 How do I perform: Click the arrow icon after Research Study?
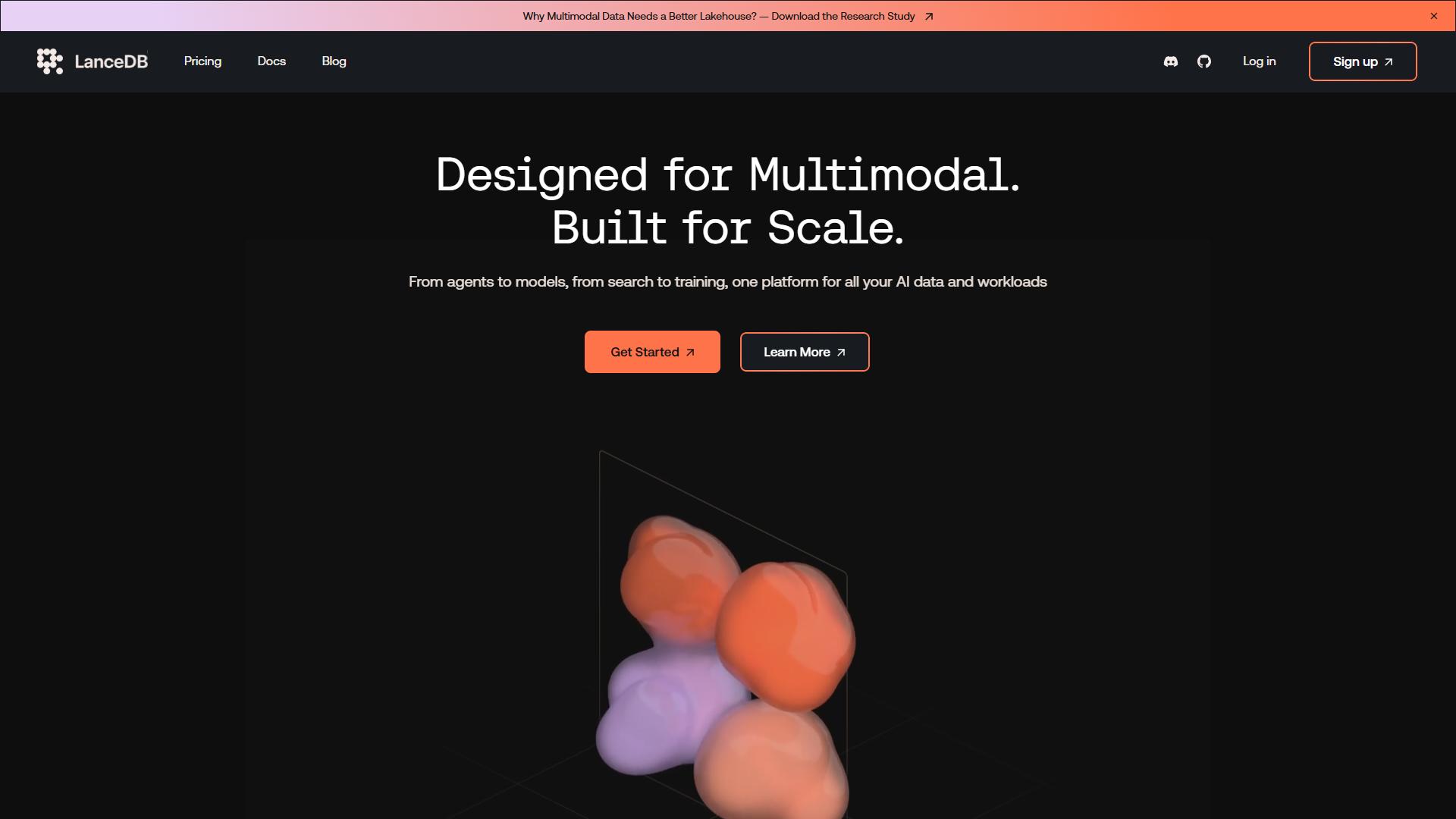(929, 17)
